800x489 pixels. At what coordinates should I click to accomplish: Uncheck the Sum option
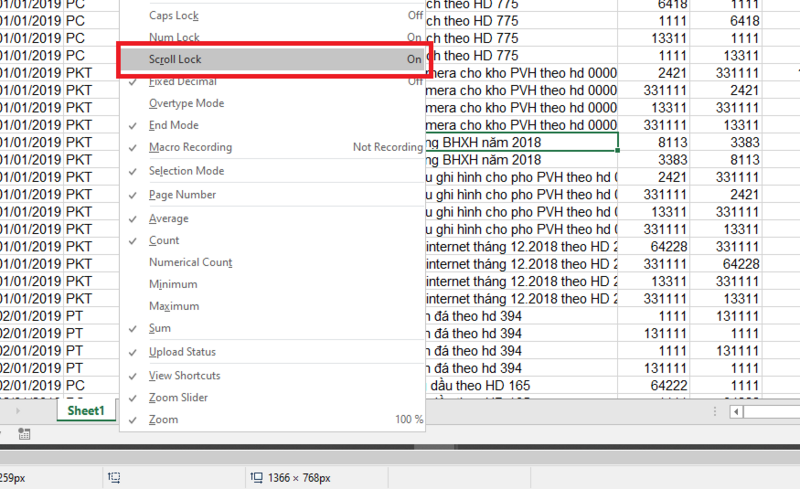point(272,328)
